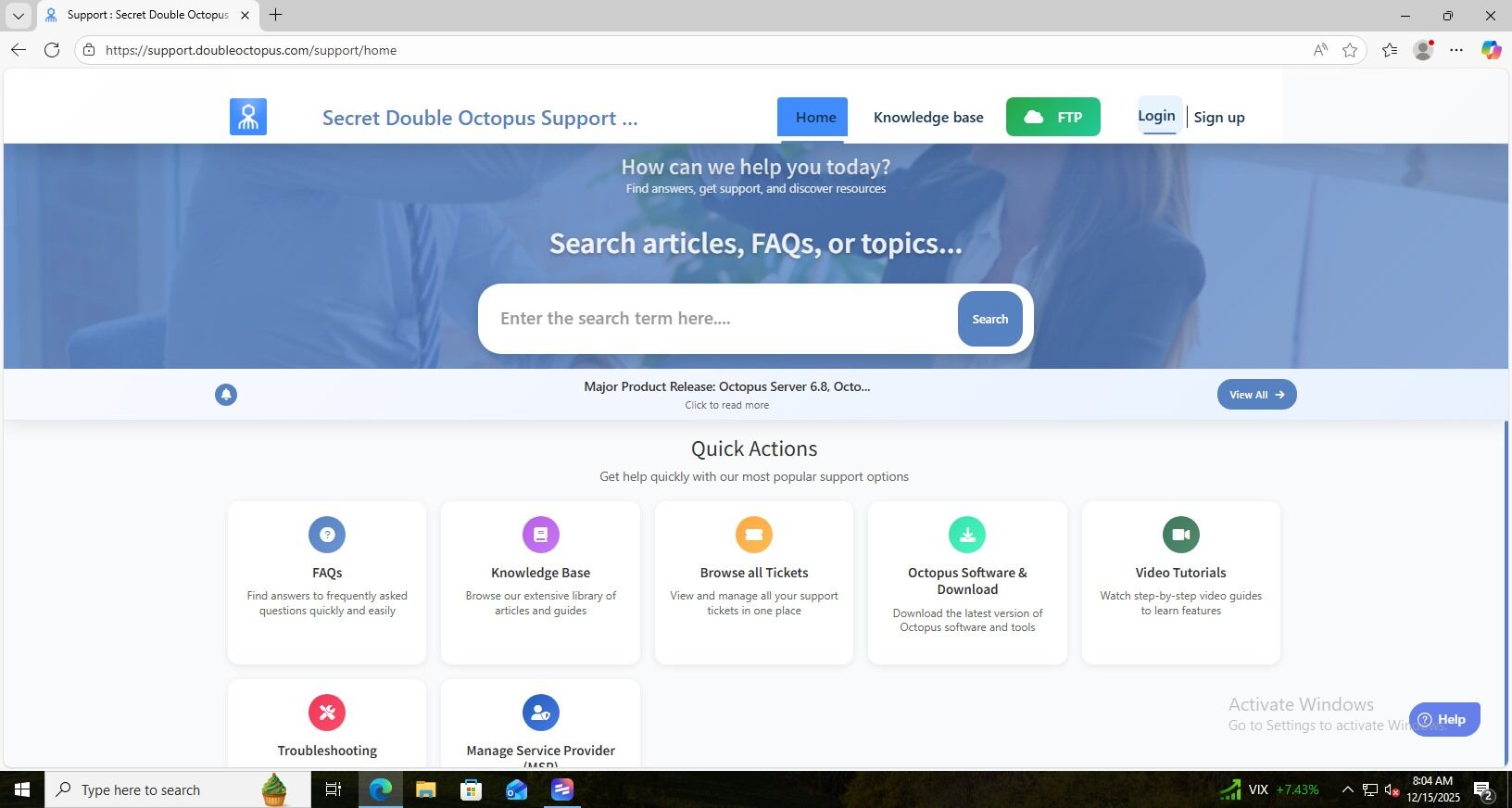Click the green software download icon
The height and width of the screenshot is (808, 1512).
(967, 535)
